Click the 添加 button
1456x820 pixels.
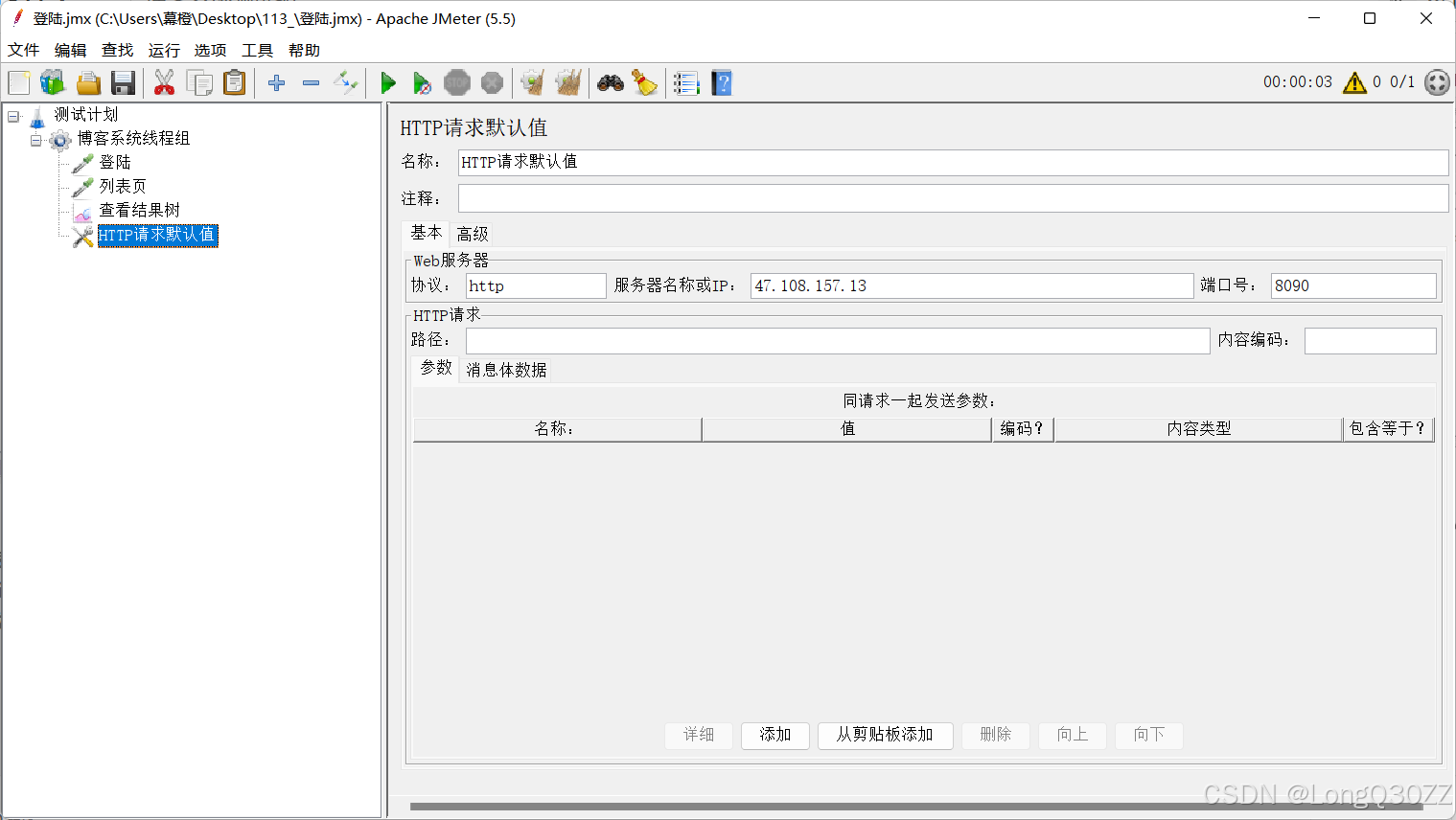coord(775,735)
